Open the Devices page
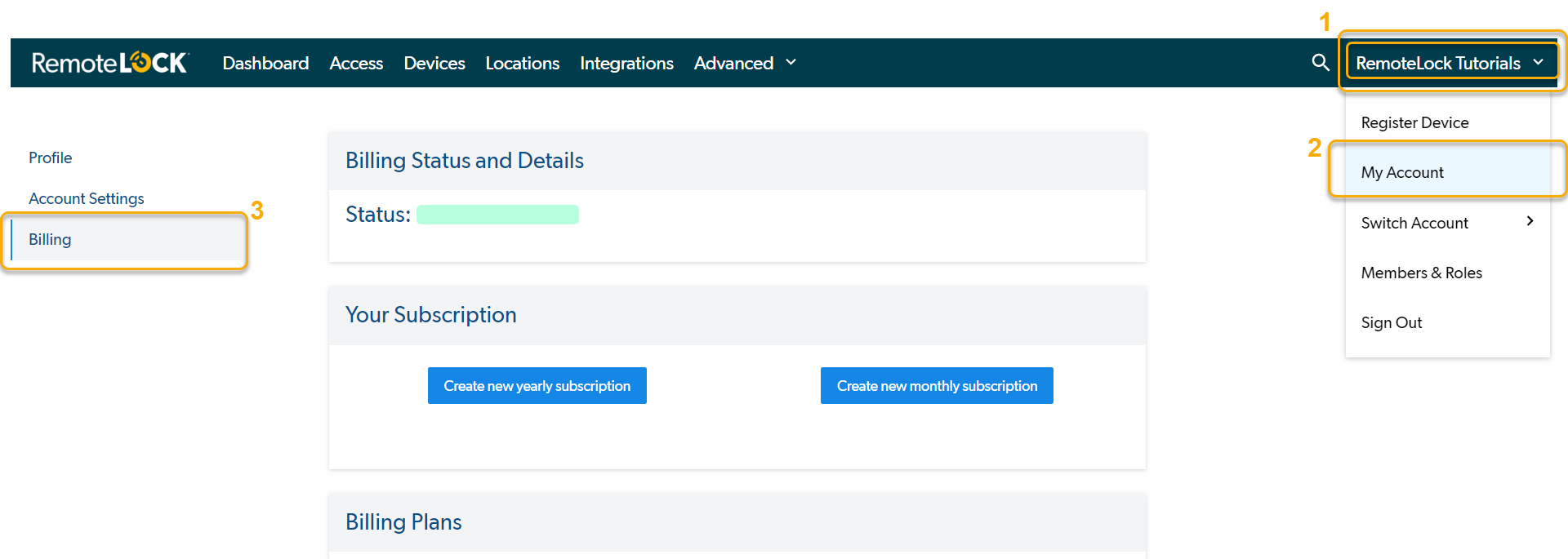This screenshot has width=1568, height=559. click(434, 63)
